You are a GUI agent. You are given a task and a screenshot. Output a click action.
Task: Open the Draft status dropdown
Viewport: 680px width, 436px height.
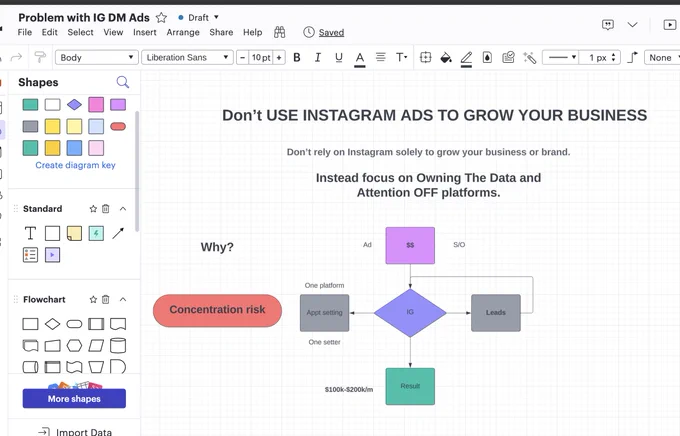tap(198, 18)
